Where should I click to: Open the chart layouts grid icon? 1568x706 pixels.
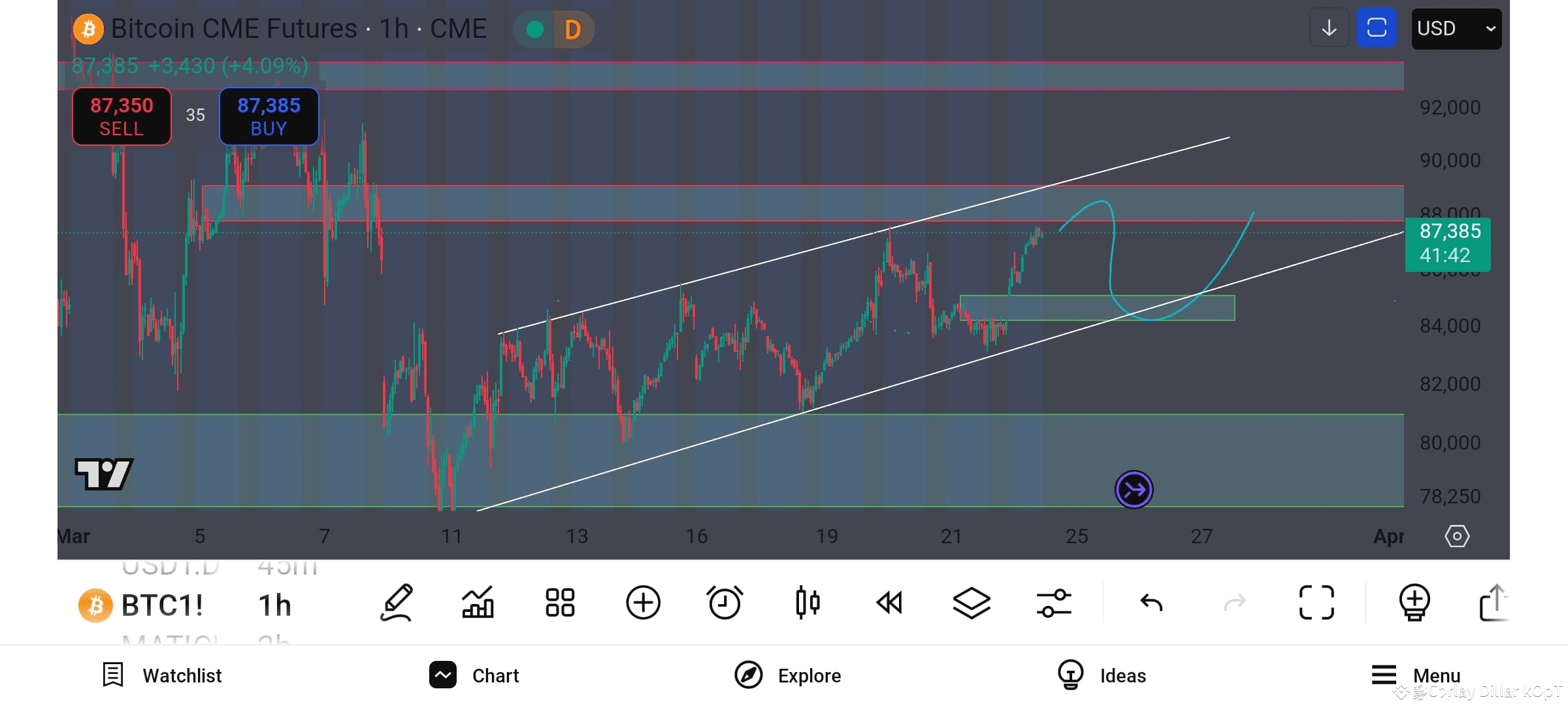560,603
